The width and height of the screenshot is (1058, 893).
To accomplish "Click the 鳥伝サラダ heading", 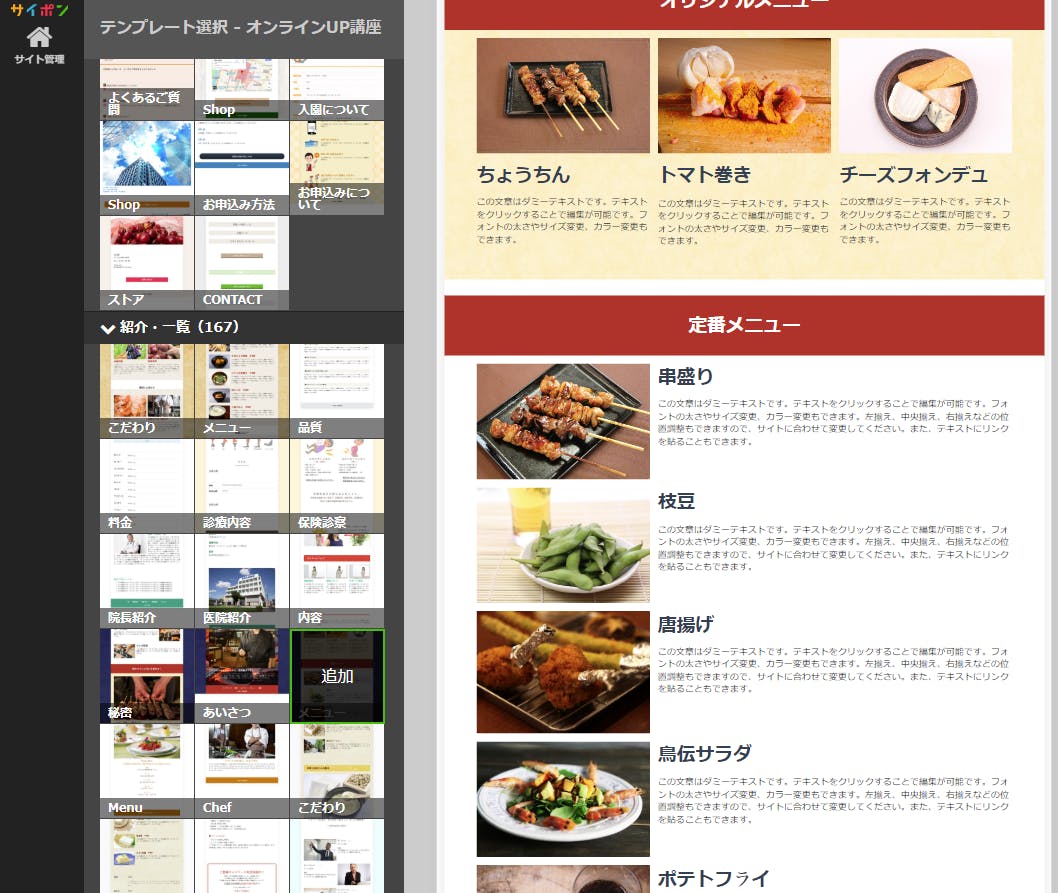I will pos(704,753).
